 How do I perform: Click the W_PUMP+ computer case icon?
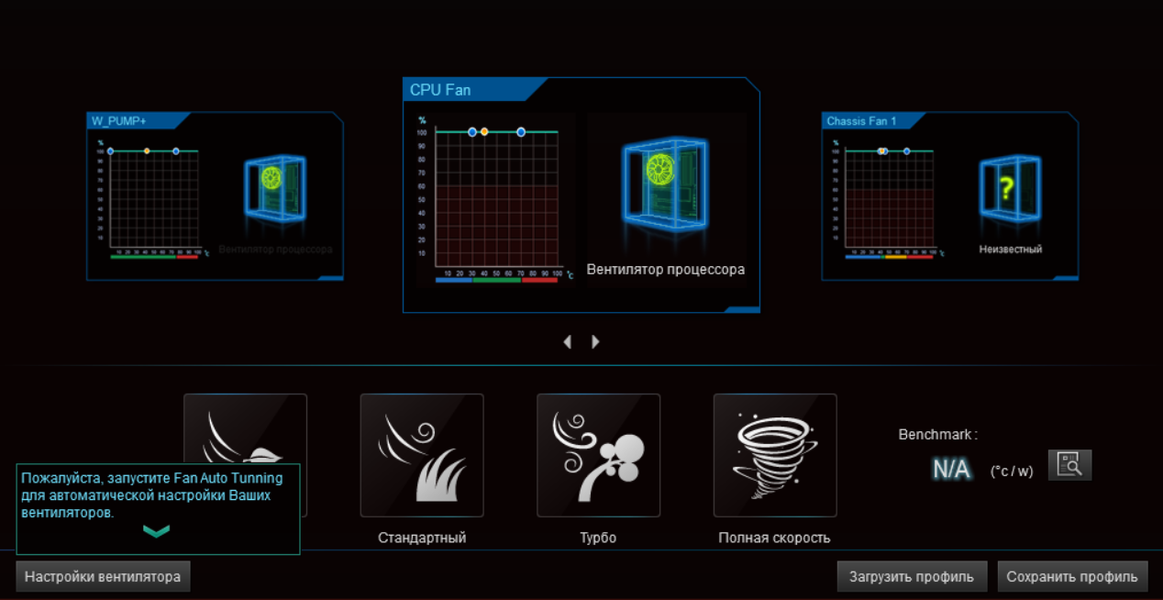tap(274, 188)
